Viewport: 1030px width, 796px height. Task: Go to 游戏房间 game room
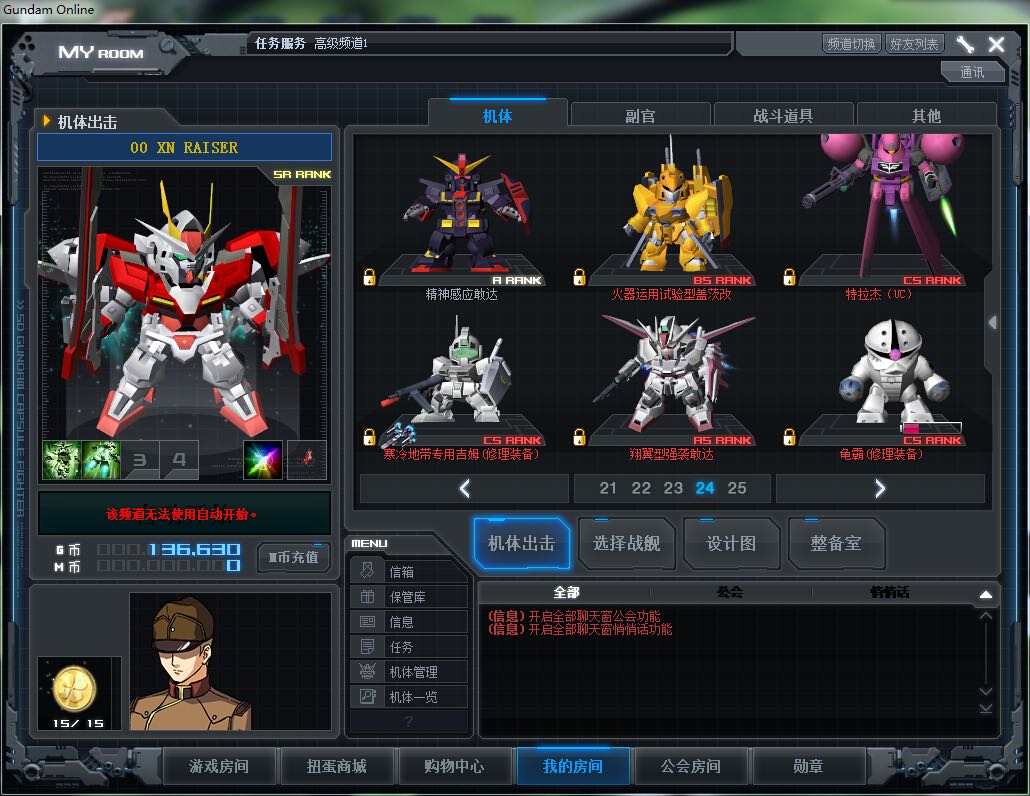(219, 766)
